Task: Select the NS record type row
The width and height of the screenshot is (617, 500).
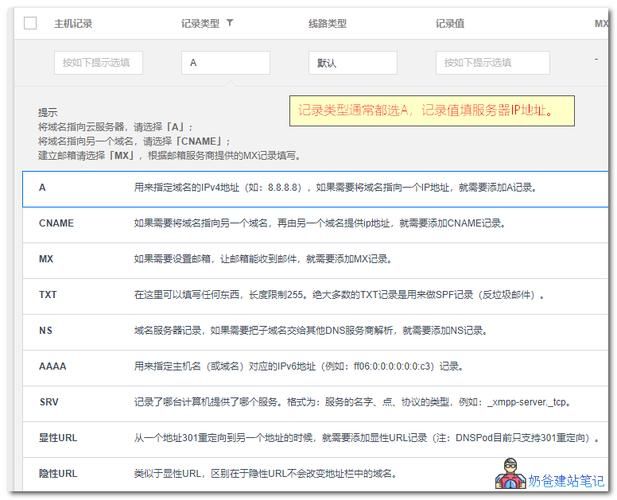Action: [x=315, y=332]
